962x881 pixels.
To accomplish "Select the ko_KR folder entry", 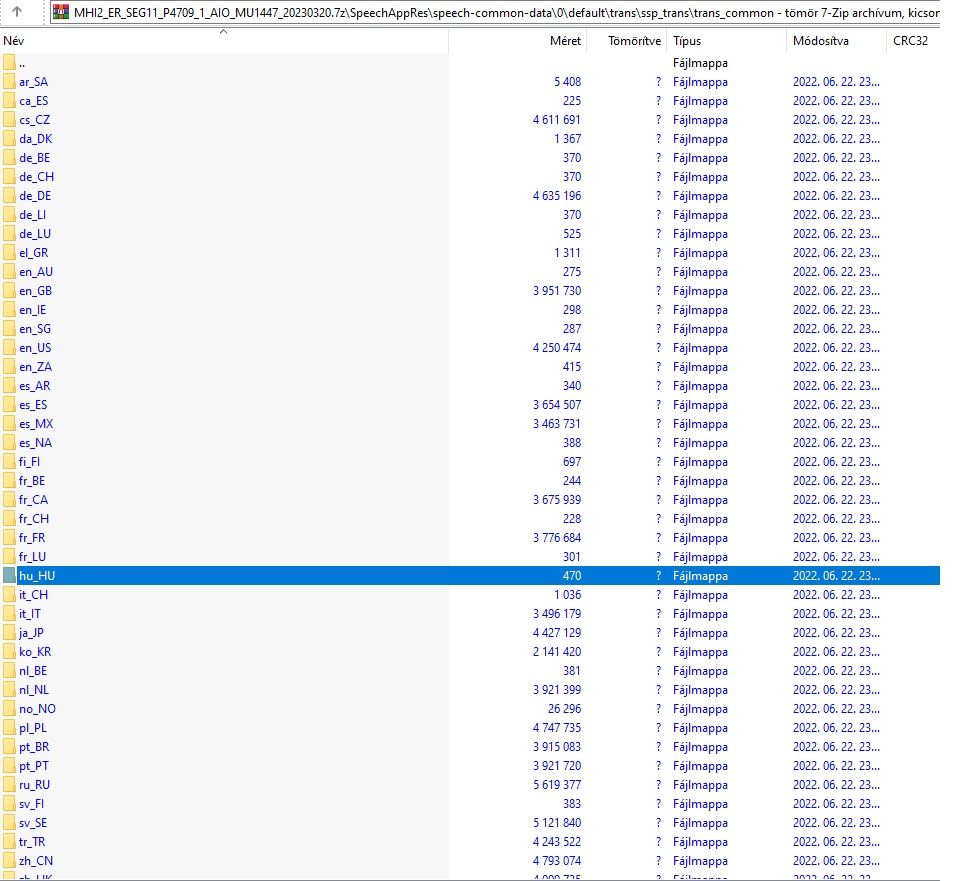I will (33, 652).
